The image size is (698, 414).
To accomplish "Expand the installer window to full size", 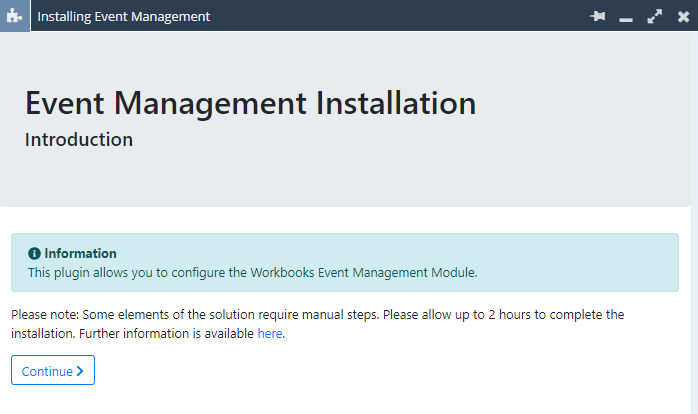I will point(655,16).
